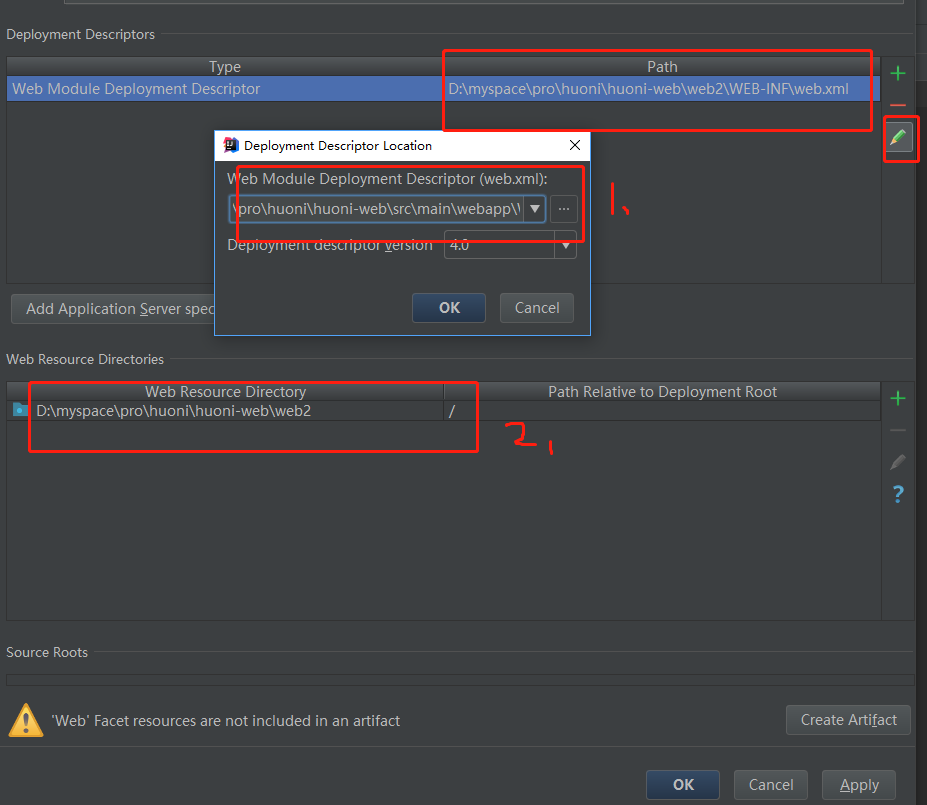Remove the selected deployment descriptor with minus icon
This screenshot has height=805, width=927.
click(897, 106)
